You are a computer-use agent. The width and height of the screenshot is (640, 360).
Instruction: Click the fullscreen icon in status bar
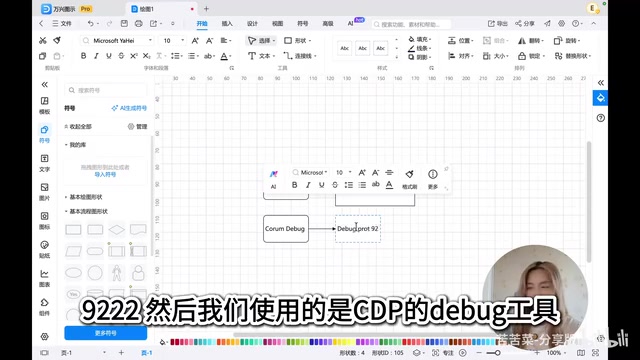tap(596, 353)
